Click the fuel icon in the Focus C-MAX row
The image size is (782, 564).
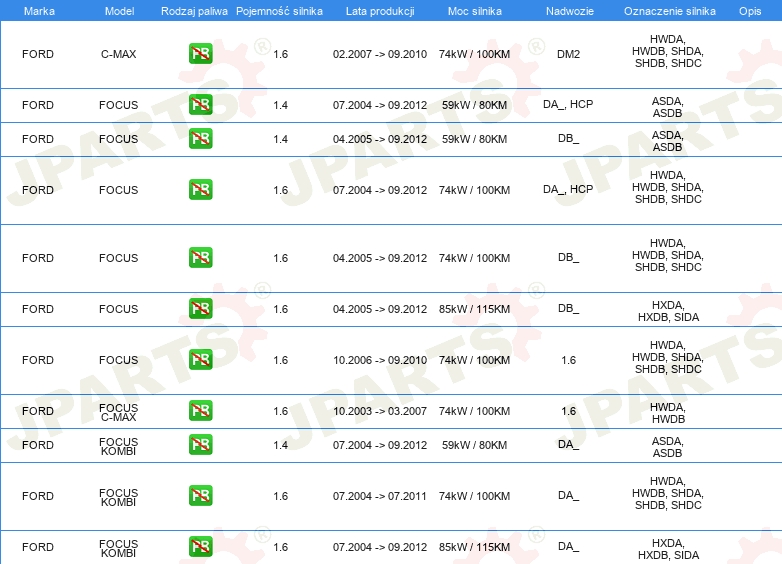pos(200,411)
